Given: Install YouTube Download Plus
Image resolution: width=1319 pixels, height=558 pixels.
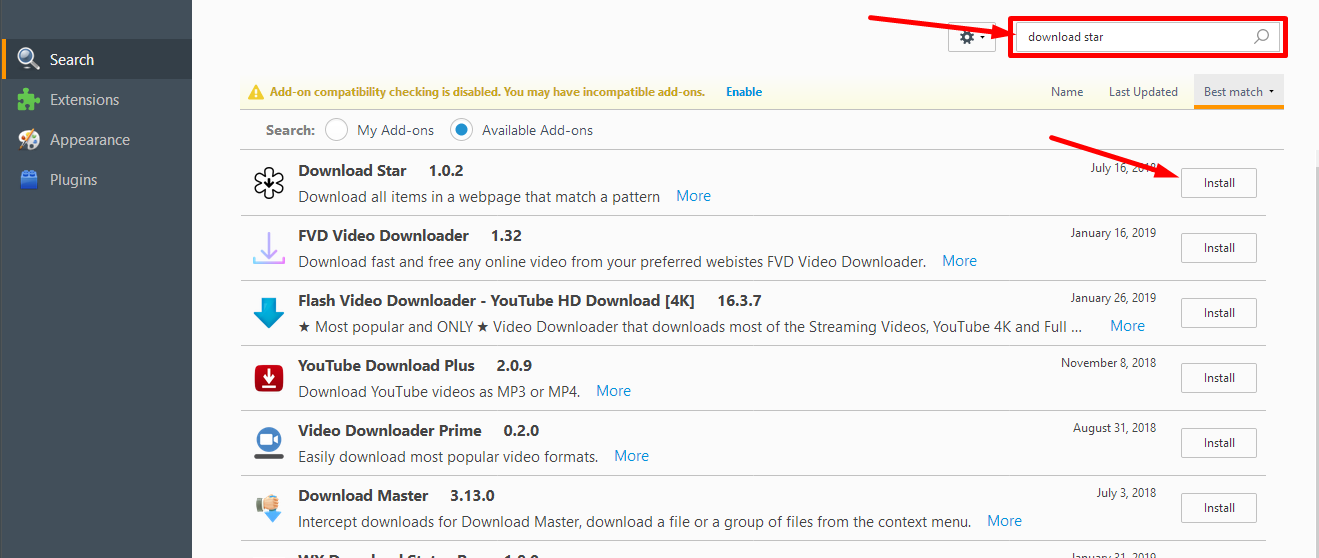Looking at the screenshot, I should pos(1219,378).
